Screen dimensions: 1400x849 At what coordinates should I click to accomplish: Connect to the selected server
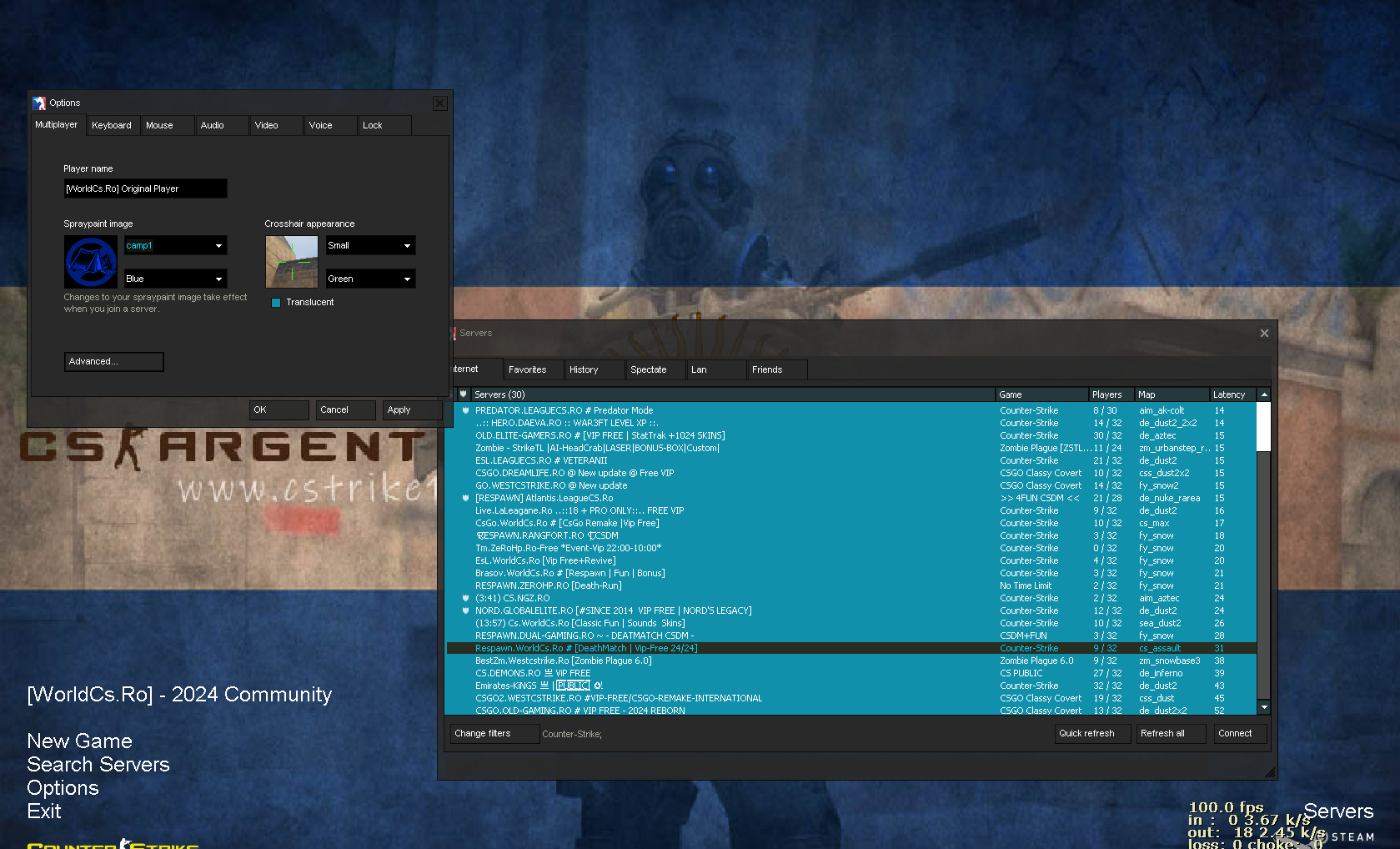point(1240,734)
